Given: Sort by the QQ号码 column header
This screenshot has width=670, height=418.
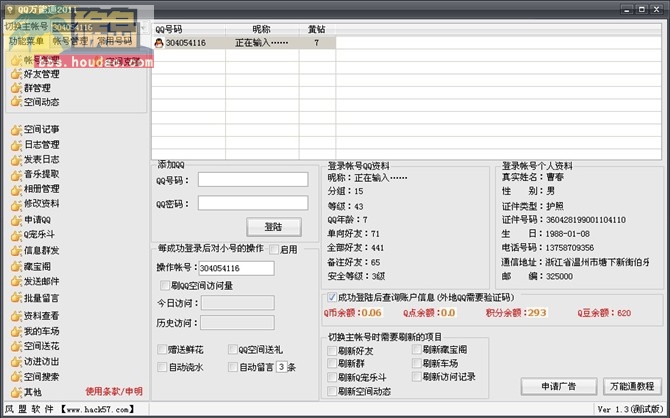Looking at the screenshot, I should point(189,29).
